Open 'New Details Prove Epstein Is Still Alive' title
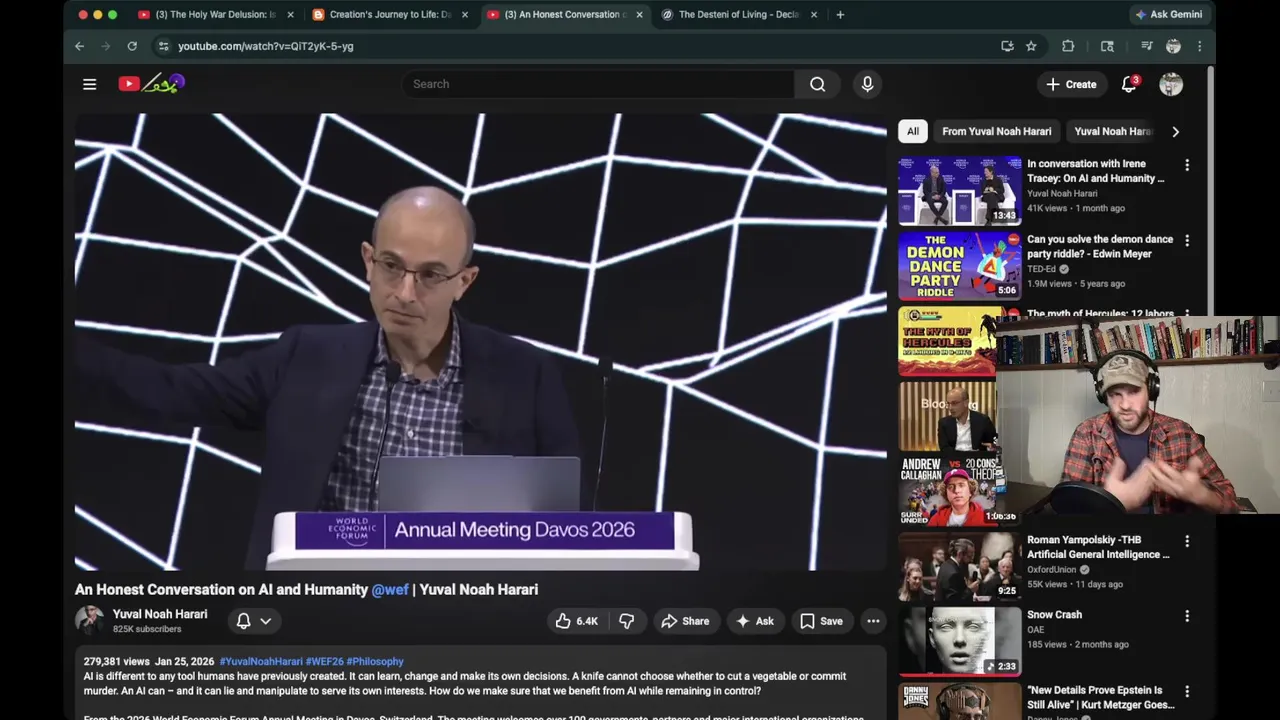 (x=1101, y=697)
